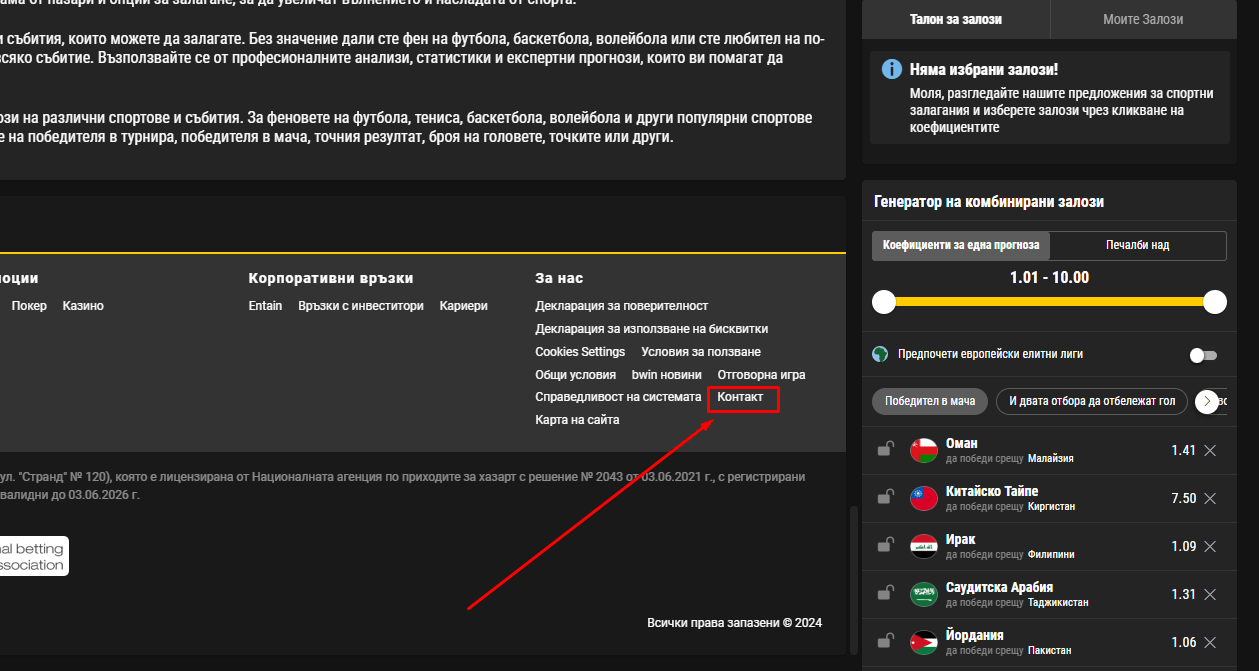The width and height of the screenshot is (1259, 671).
Task: Lock the Ирак selection padlock icon
Action: point(885,545)
